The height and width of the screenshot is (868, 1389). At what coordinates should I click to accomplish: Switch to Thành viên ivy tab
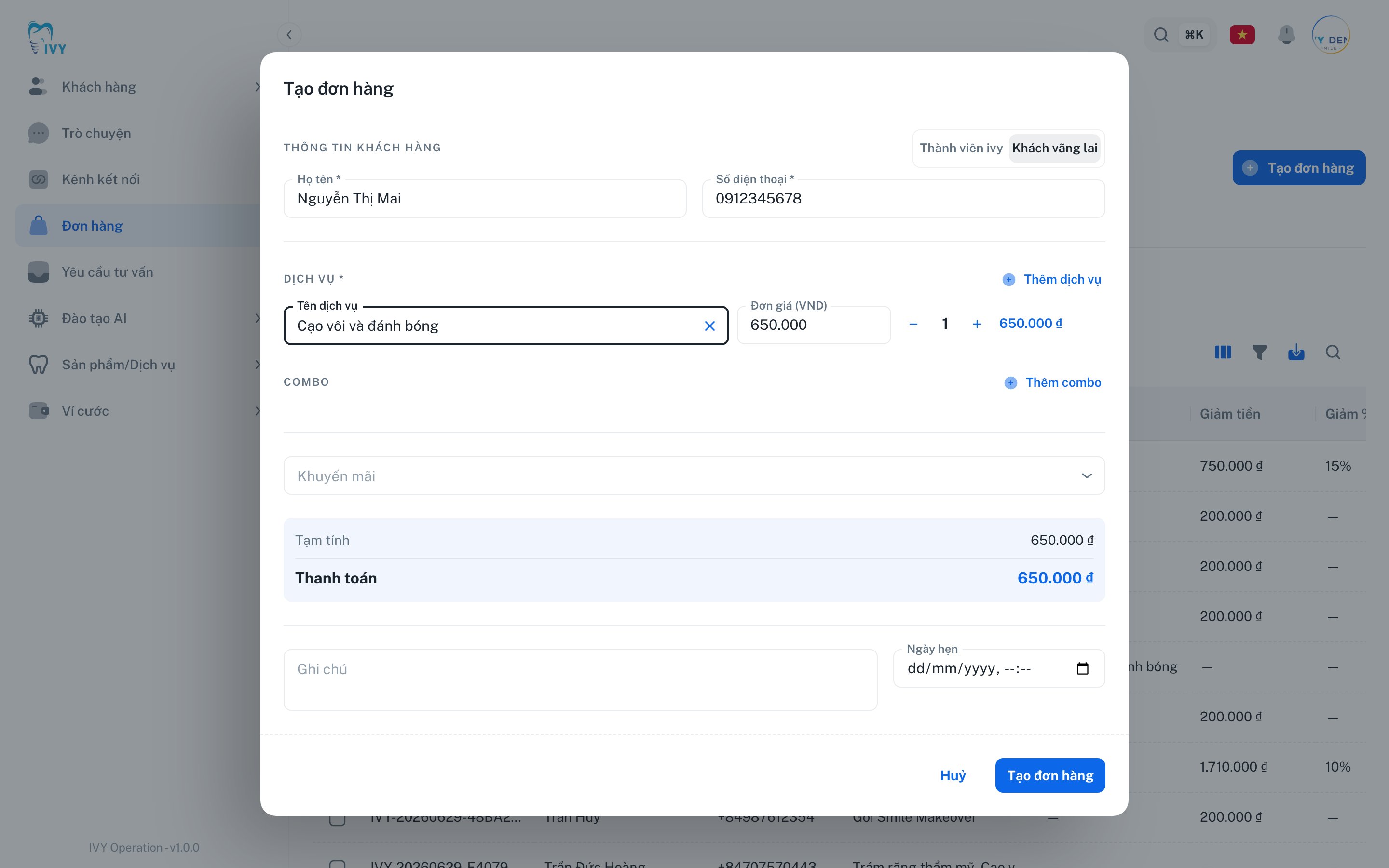click(x=961, y=148)
